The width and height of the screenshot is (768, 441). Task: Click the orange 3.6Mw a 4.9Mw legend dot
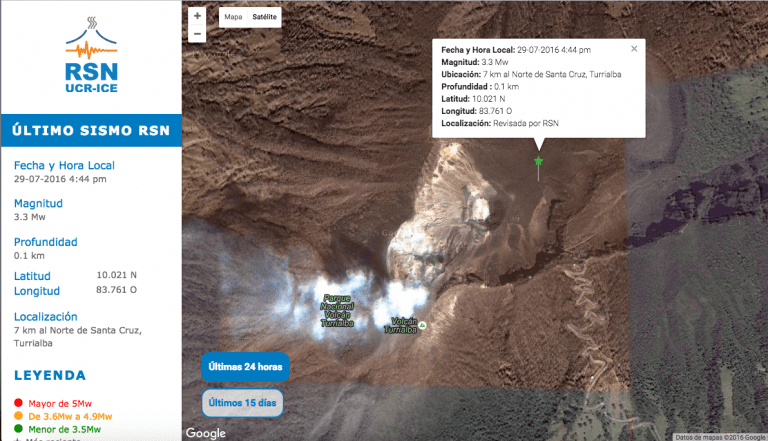pos(19,416)
